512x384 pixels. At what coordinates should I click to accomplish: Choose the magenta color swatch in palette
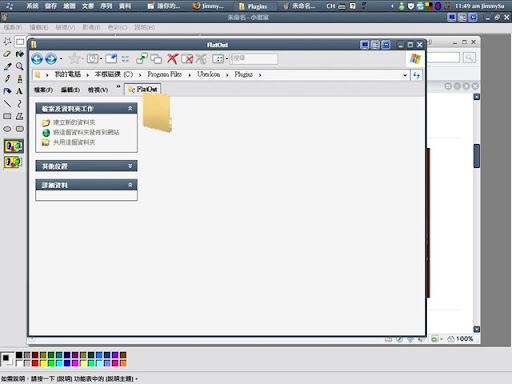click(75, 363)
